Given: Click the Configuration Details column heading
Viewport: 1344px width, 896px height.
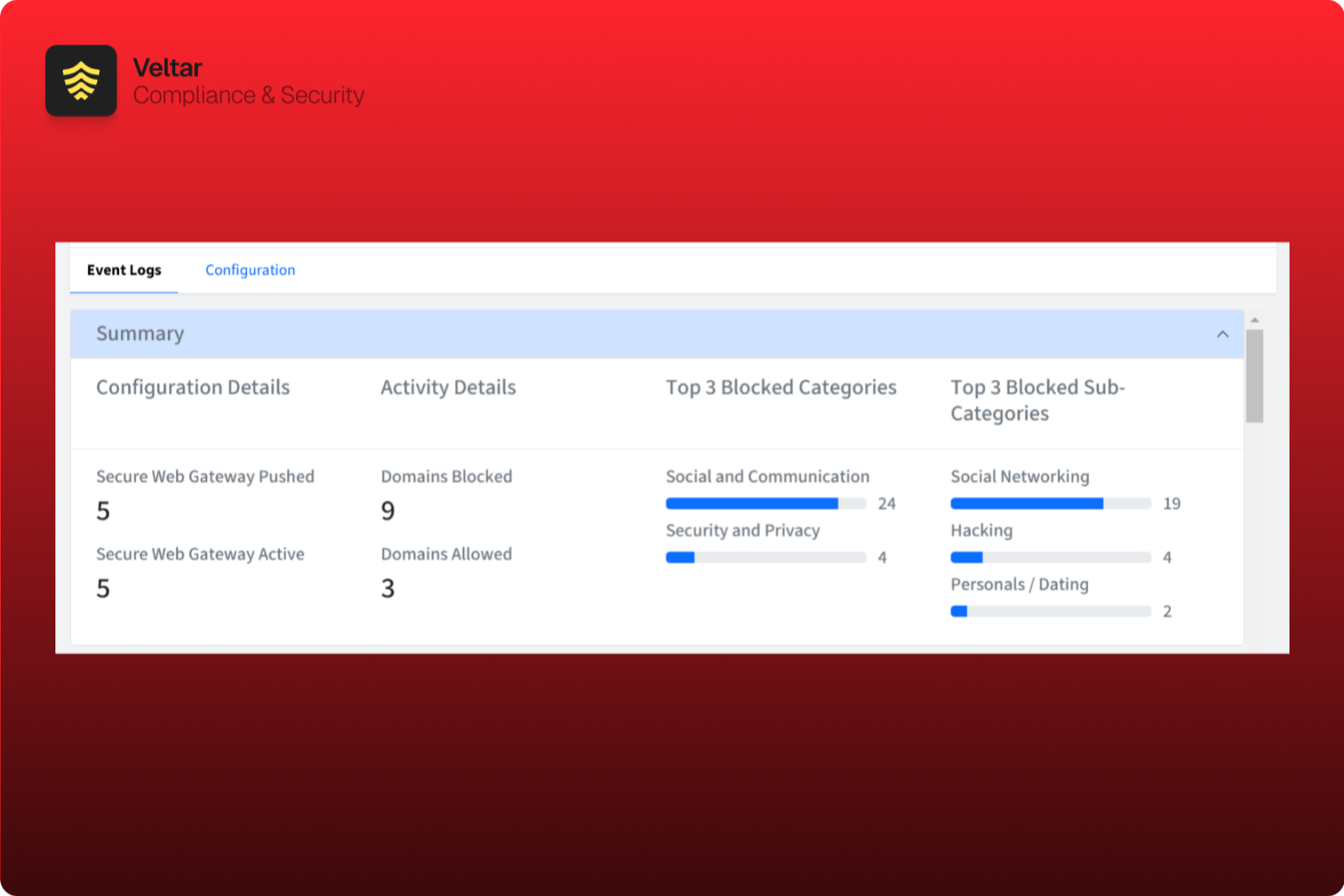Looking at the screenshot, I should tap(193, 387).
